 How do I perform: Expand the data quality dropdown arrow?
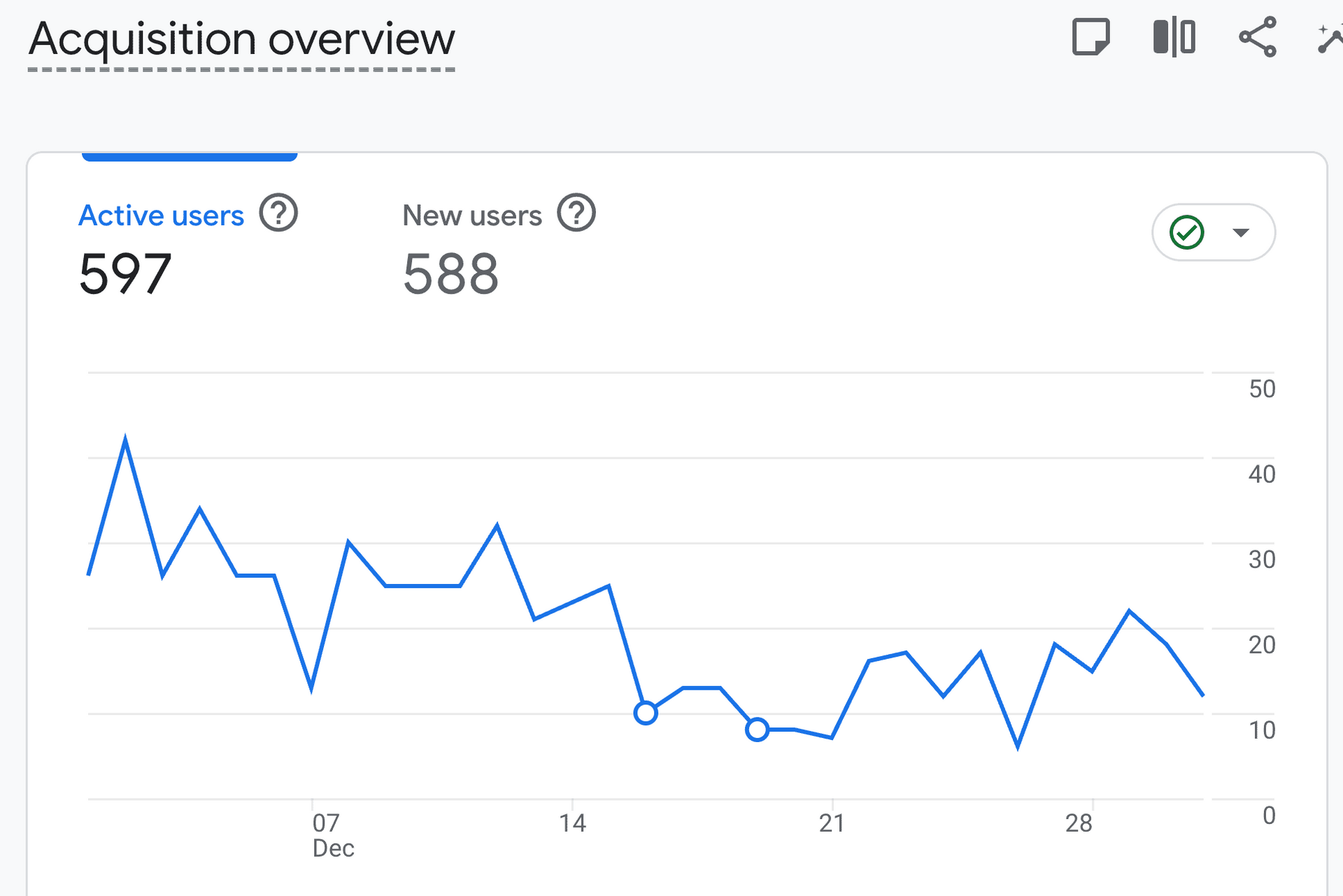[x=1241, y=233]
